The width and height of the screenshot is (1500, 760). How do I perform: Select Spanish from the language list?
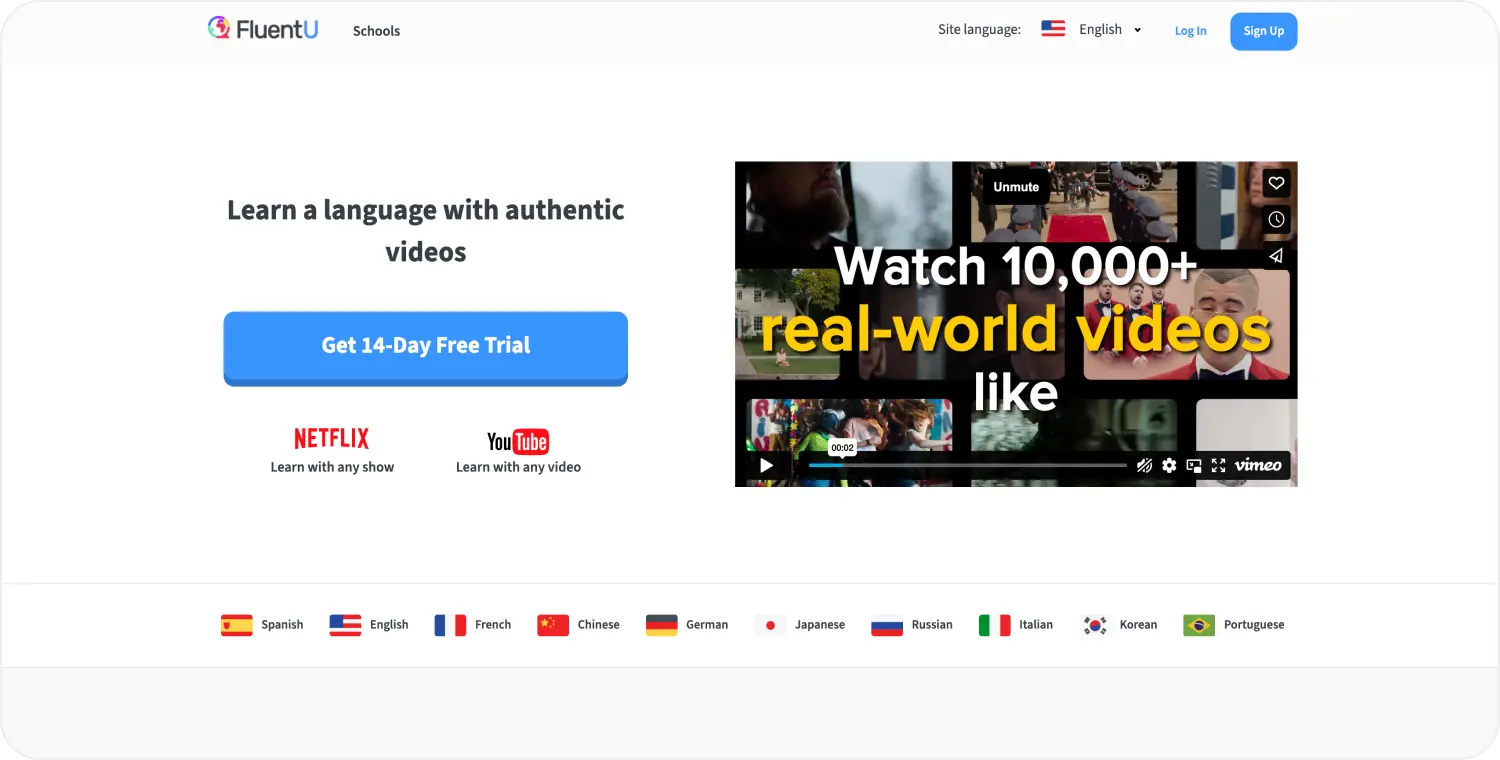coord(262,625)
